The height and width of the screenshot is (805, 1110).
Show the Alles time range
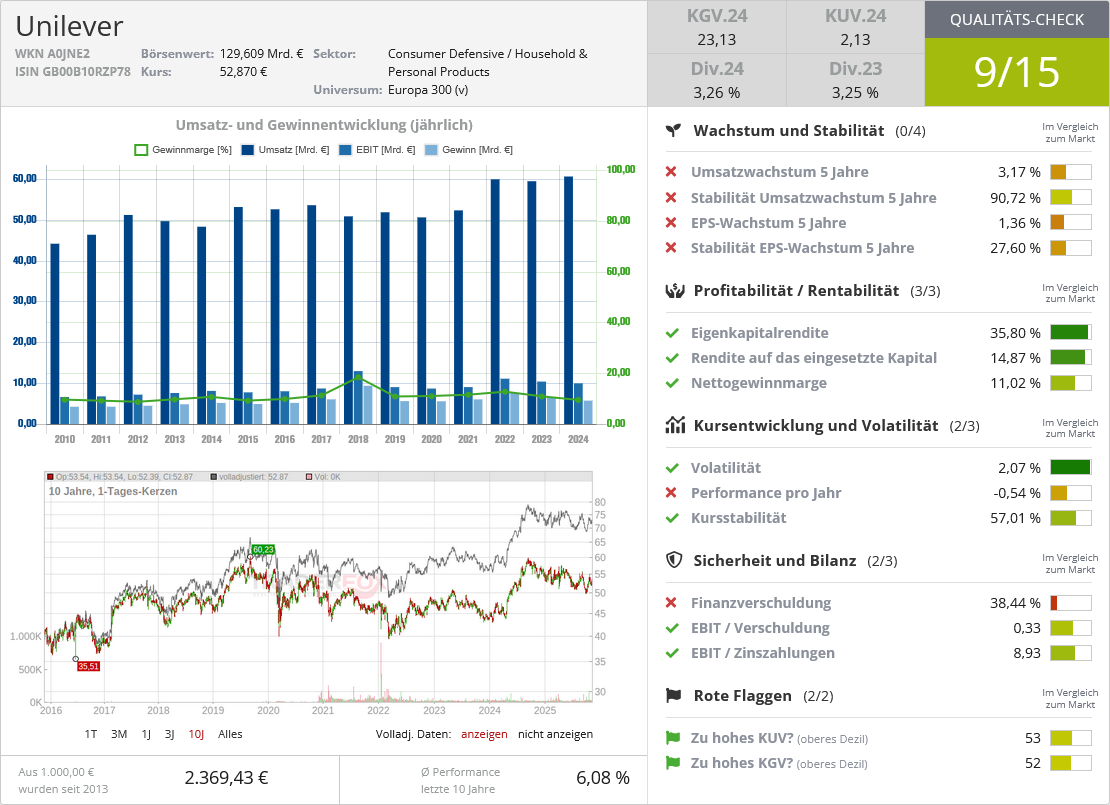pyautogui.click(x=230, y=734)
